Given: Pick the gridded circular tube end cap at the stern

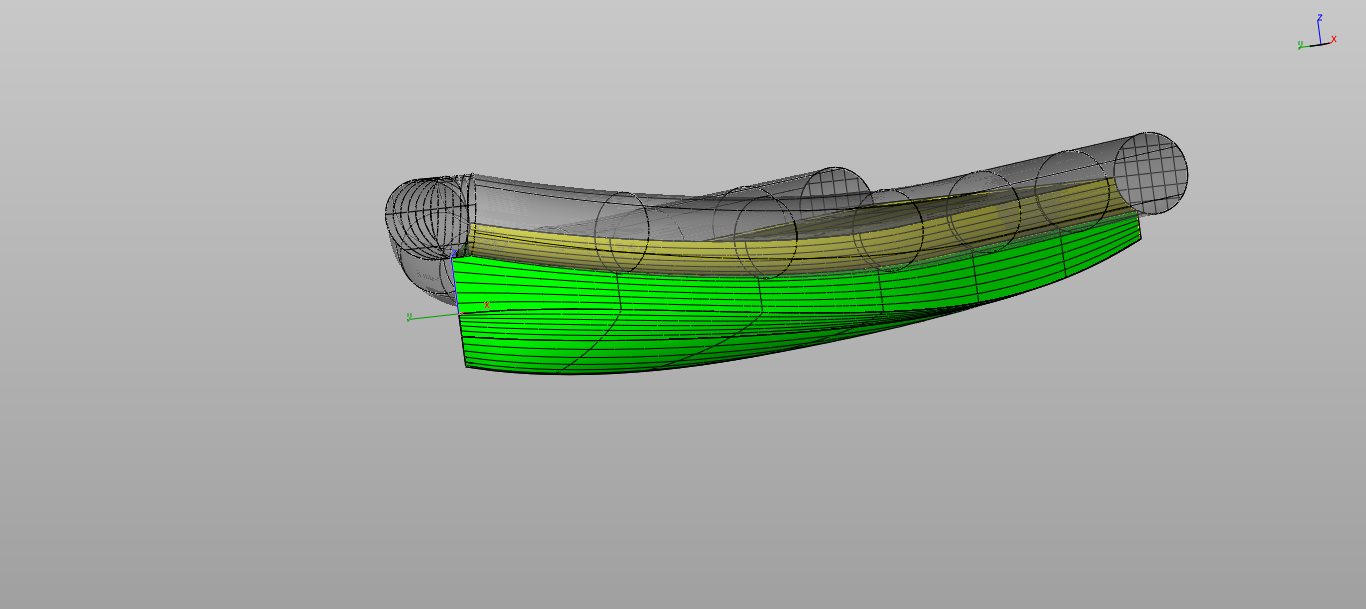Looking at the screenshot, I should click(x=1151, y=173).
